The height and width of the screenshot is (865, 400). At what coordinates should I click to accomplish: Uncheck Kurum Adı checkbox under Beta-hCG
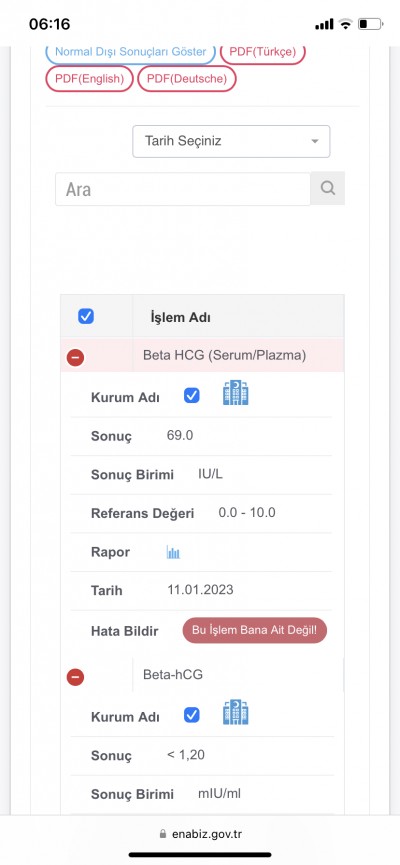coord(191,716)
